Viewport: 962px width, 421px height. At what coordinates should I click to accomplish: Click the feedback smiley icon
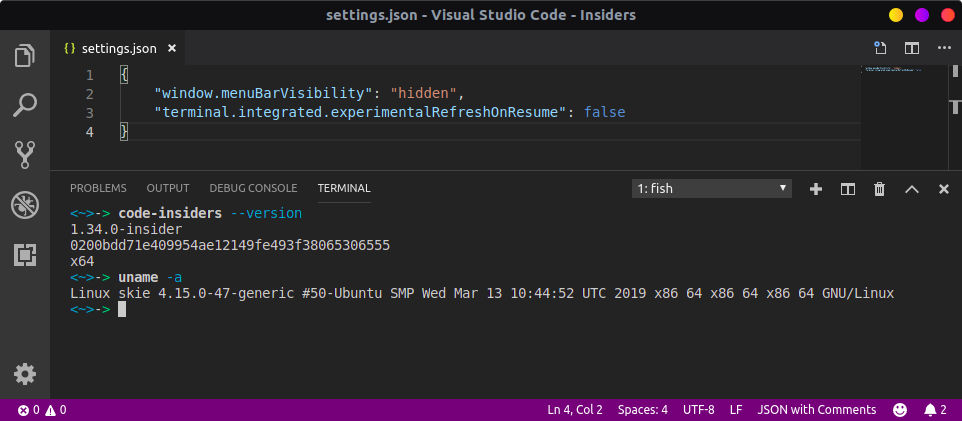pos(900,410)
